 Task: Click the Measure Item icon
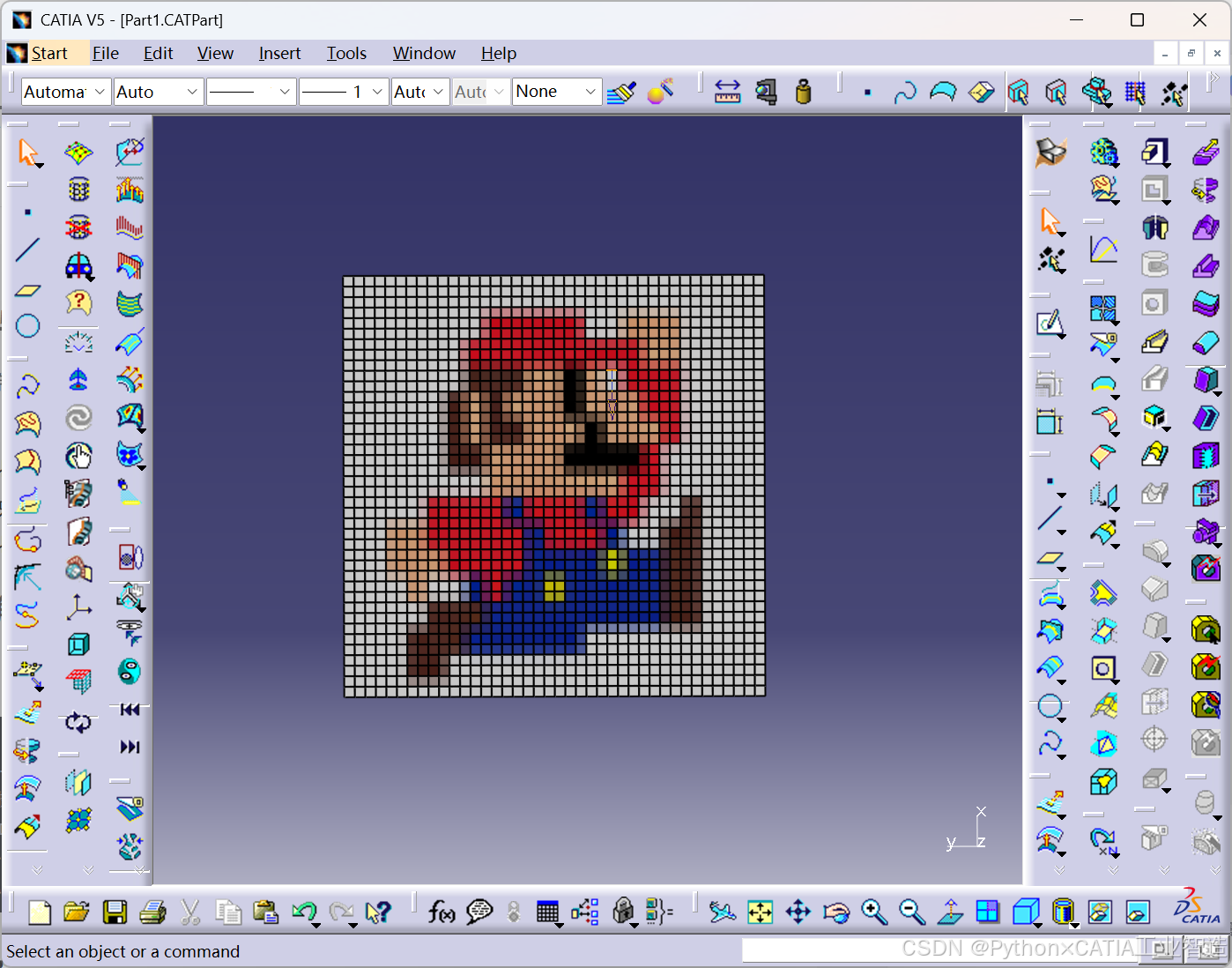[x=766, y=92]
